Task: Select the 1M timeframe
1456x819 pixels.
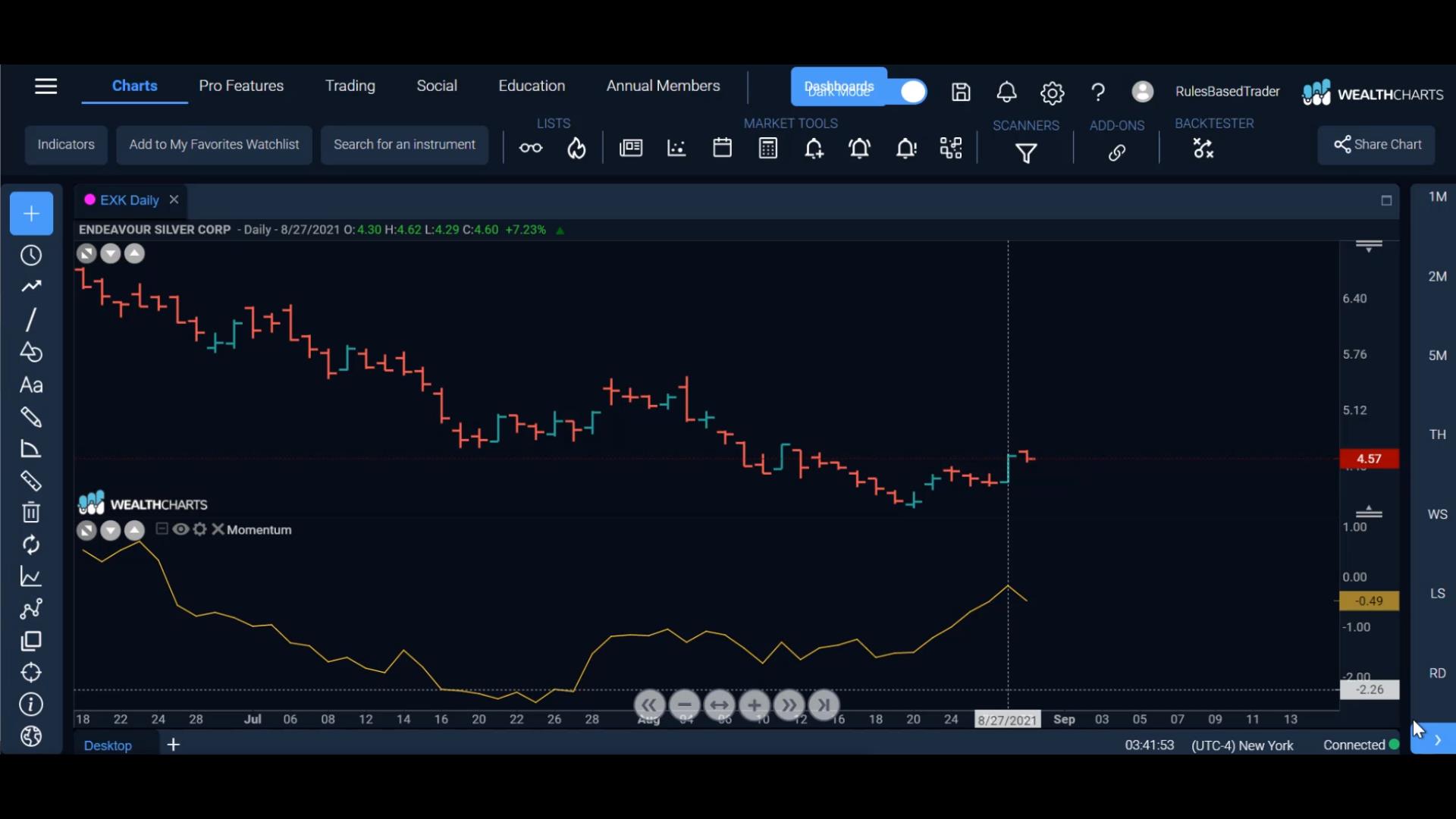Action: 1437,197
